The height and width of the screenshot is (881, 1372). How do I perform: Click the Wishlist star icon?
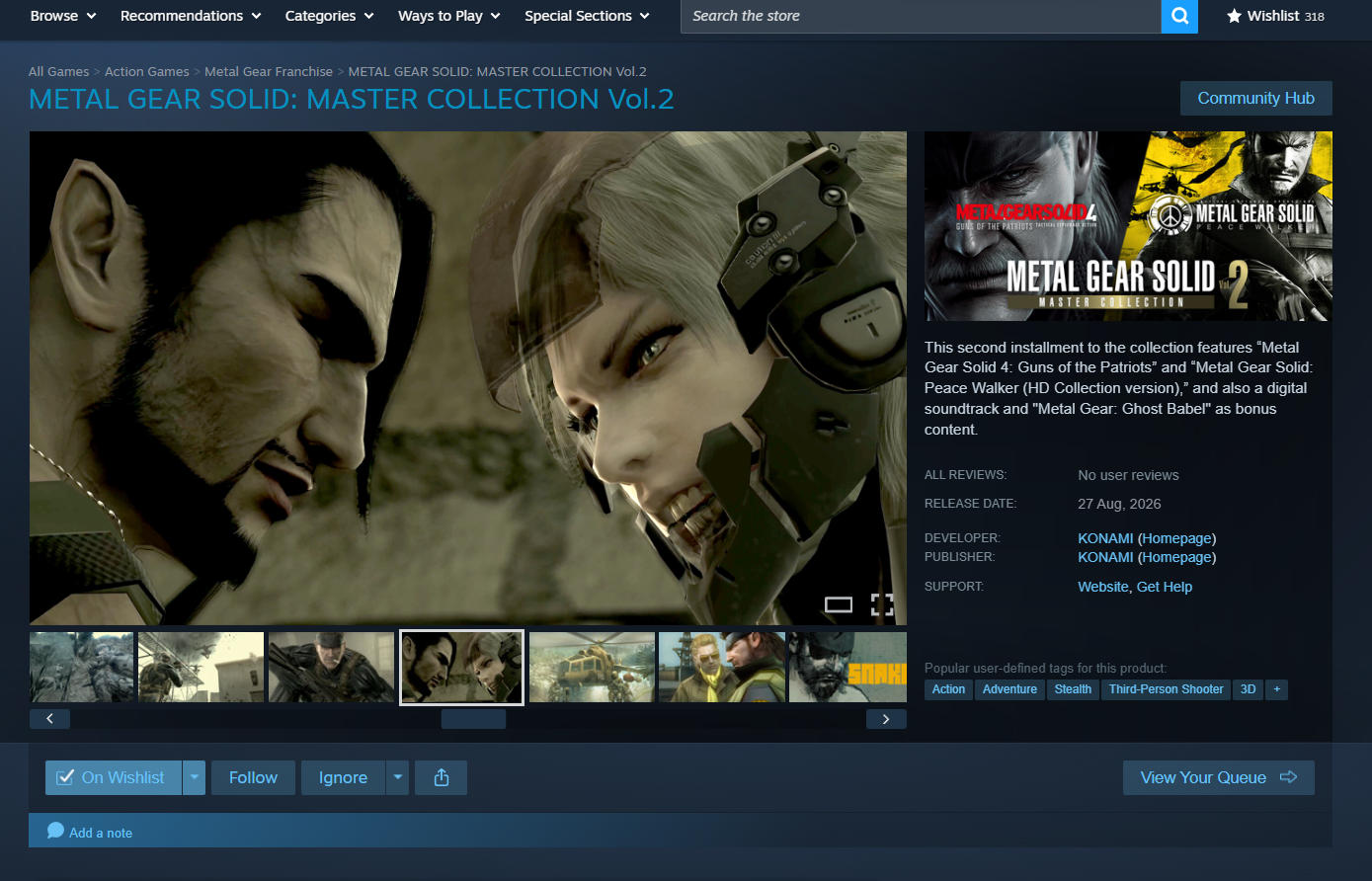click(x=1234, y=16)
